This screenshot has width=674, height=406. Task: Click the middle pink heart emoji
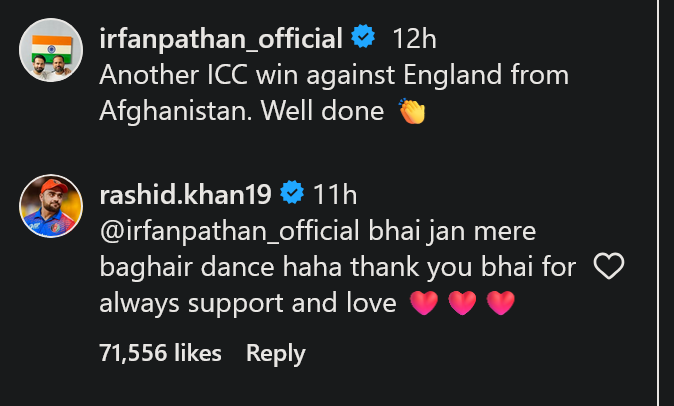pos(462,303)
